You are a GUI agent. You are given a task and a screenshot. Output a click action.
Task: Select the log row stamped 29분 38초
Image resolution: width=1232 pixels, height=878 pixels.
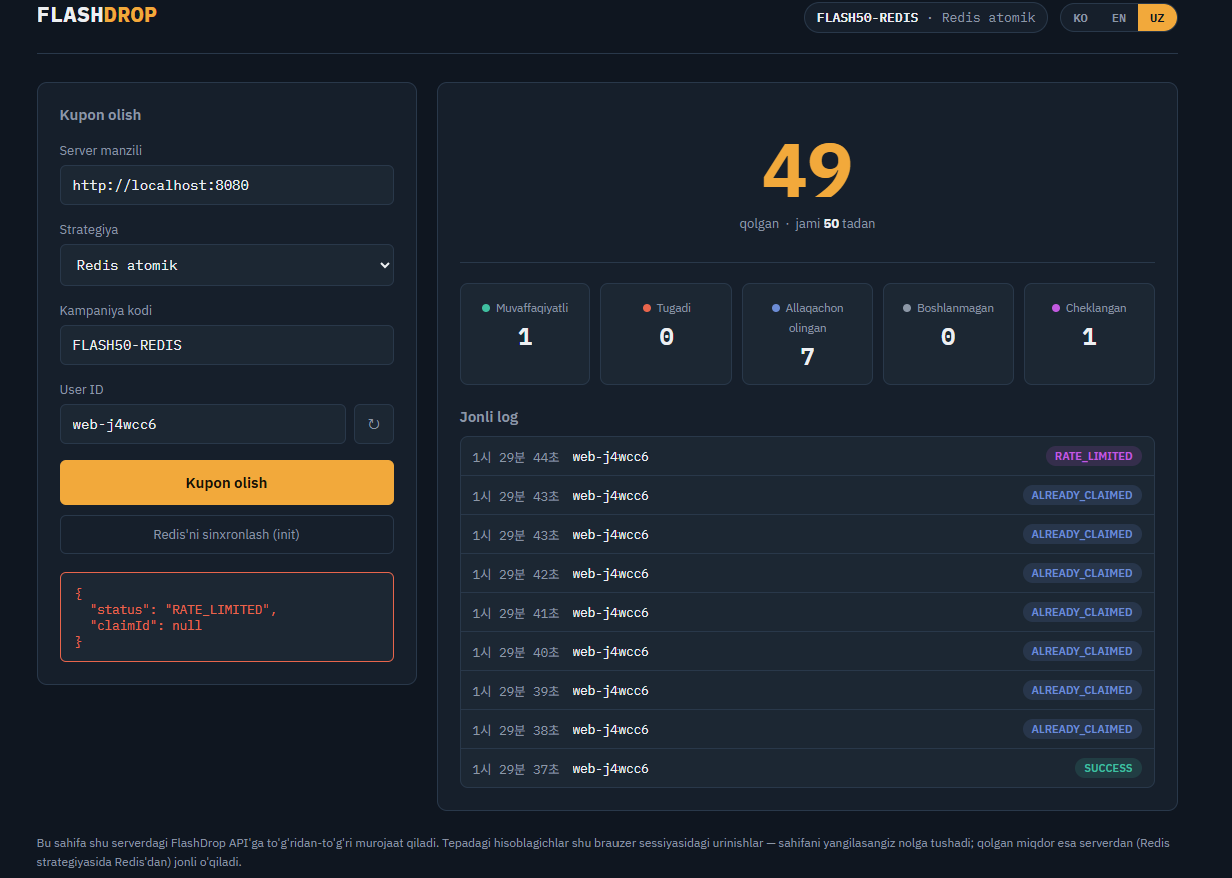807,730
